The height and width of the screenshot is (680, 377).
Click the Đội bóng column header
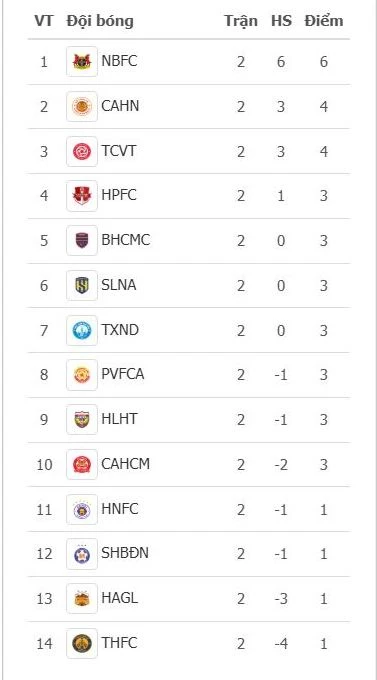100,21
